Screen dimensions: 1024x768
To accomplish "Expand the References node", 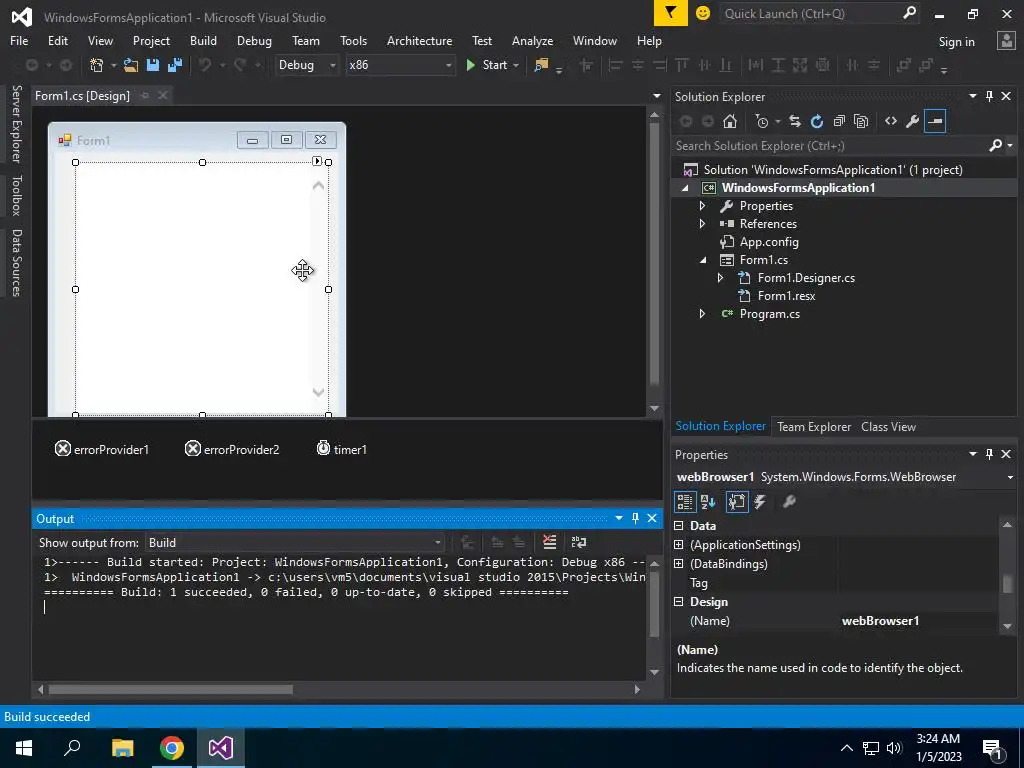I will tap(703, 223).
